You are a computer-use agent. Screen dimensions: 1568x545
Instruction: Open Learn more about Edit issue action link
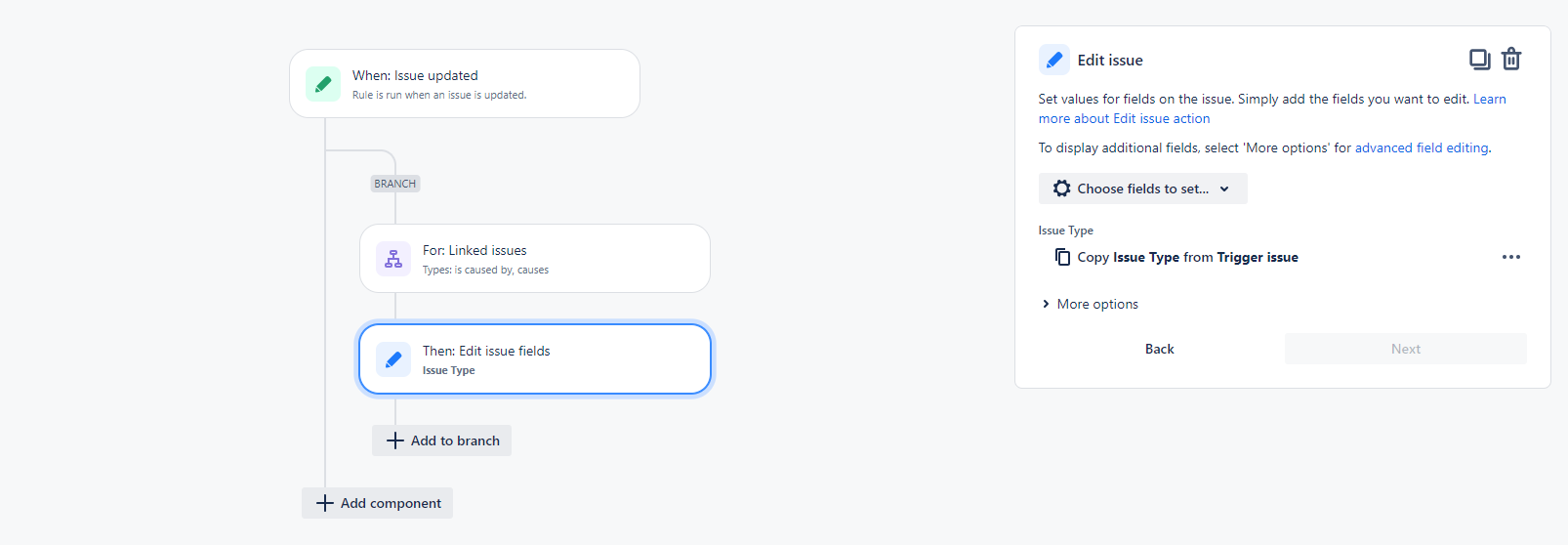(x=1272, y=108)
